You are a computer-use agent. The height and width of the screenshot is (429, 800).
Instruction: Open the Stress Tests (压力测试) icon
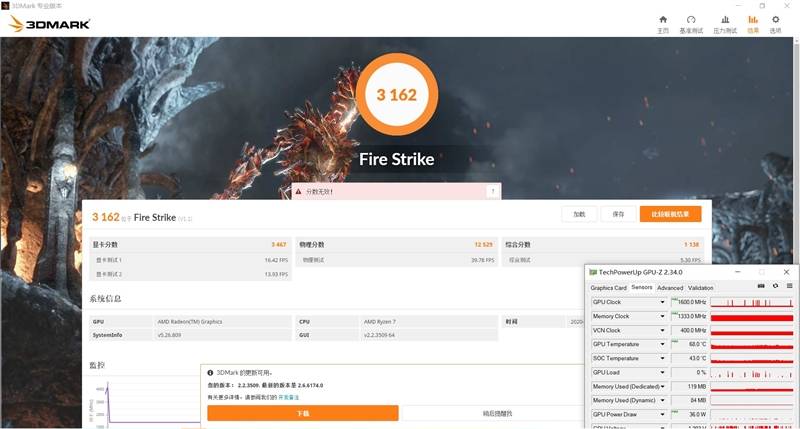click(x=723, y=23)
